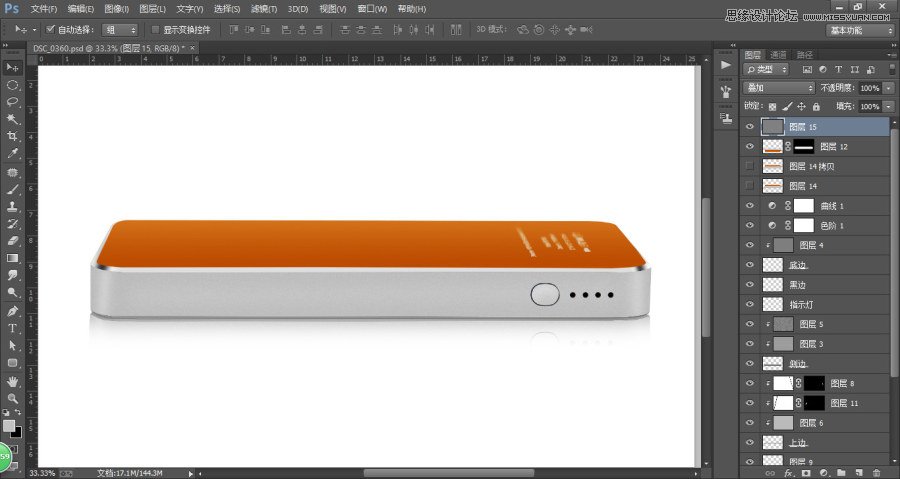Hide the 图层 12 layer
Image resolution: width=900 pixels, height=479 pixels.
click(x=749, y=146)
